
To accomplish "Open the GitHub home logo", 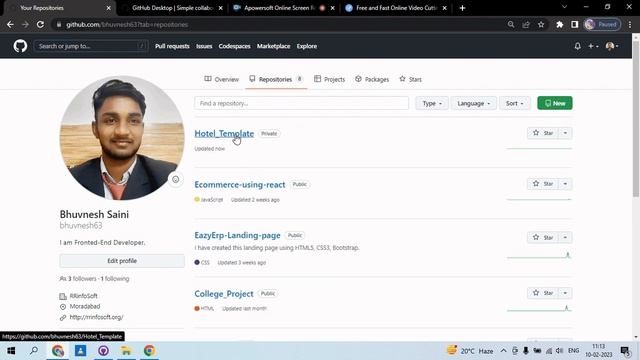I will [x=20, y=46].
